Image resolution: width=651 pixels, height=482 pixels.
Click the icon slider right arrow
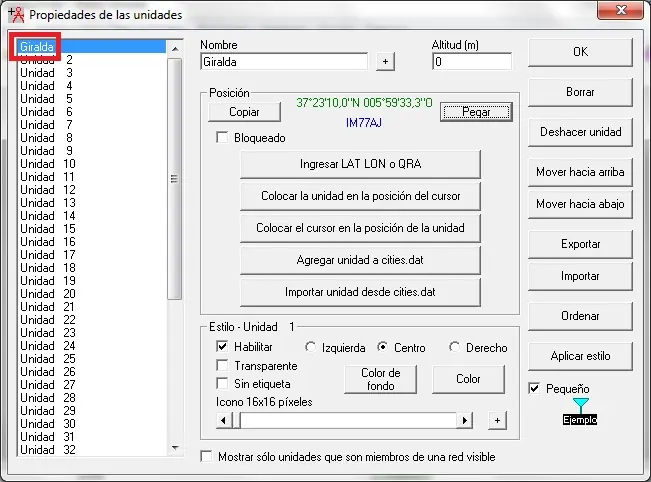465,421
